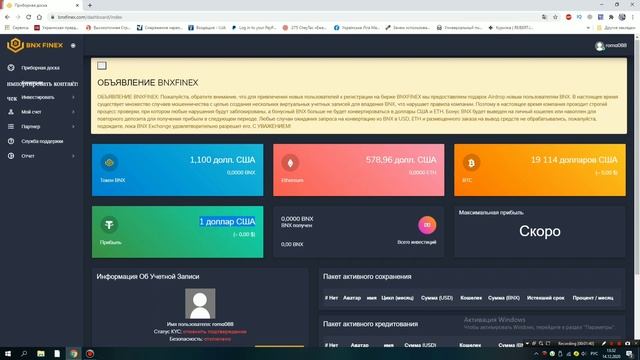Click the taskbar search icon
This screenshot has width=640, height=360.
tap(24, 353)
